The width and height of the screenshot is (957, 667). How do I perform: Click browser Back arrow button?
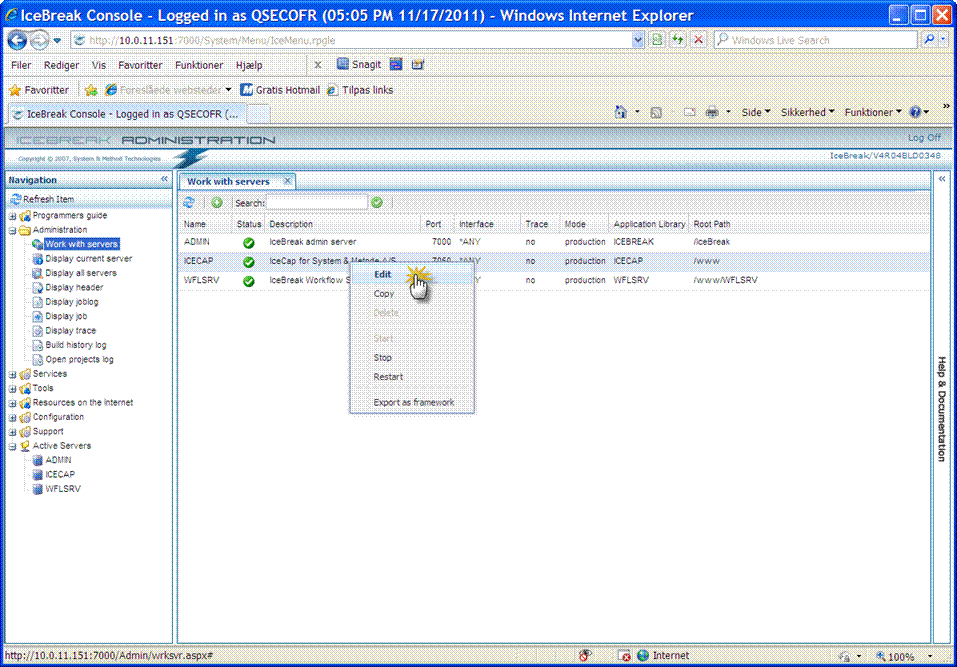(17, 40)
